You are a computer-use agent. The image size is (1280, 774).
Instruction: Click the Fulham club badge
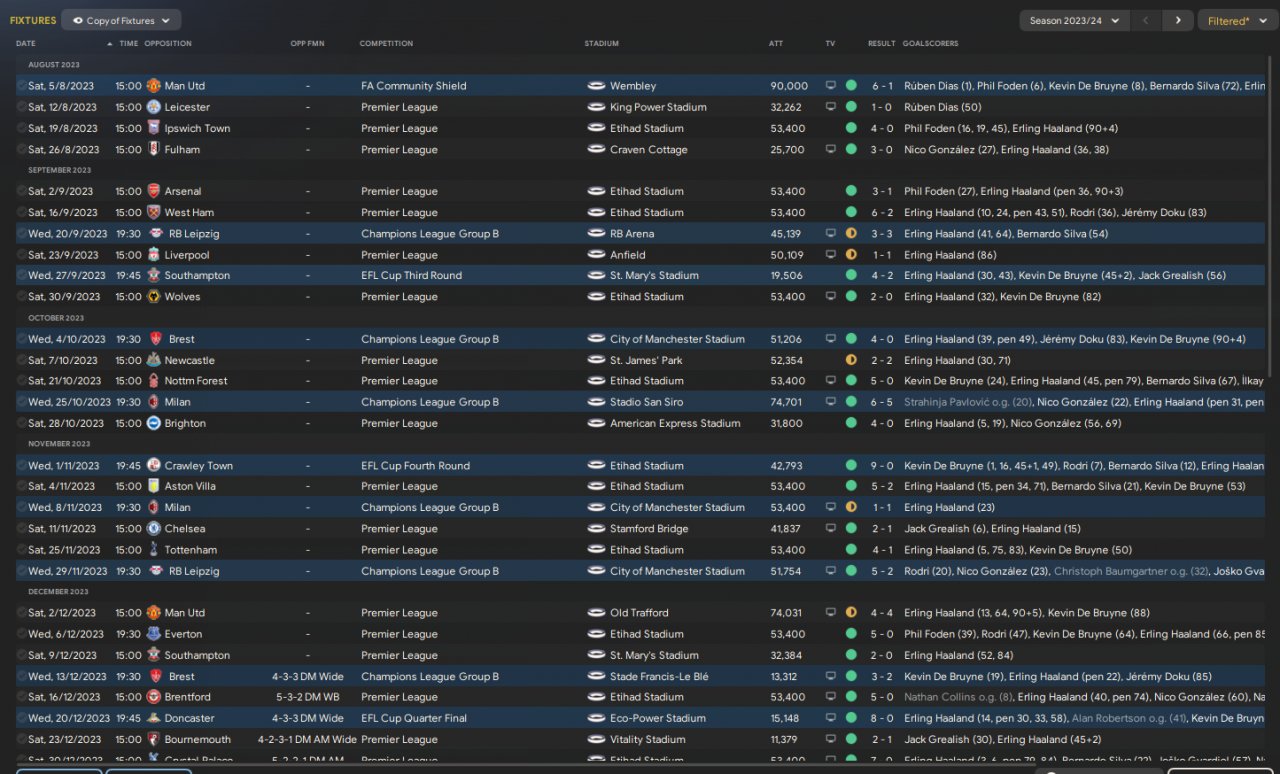153,149
